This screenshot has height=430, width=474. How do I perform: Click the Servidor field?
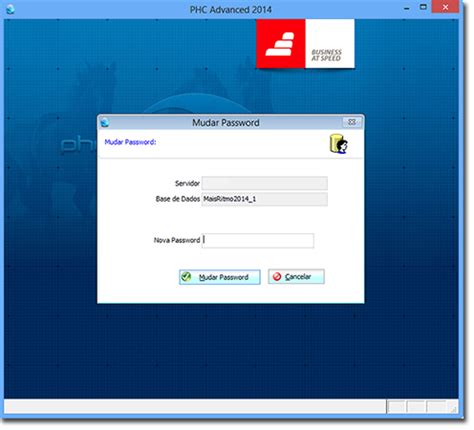click(265, 183)
